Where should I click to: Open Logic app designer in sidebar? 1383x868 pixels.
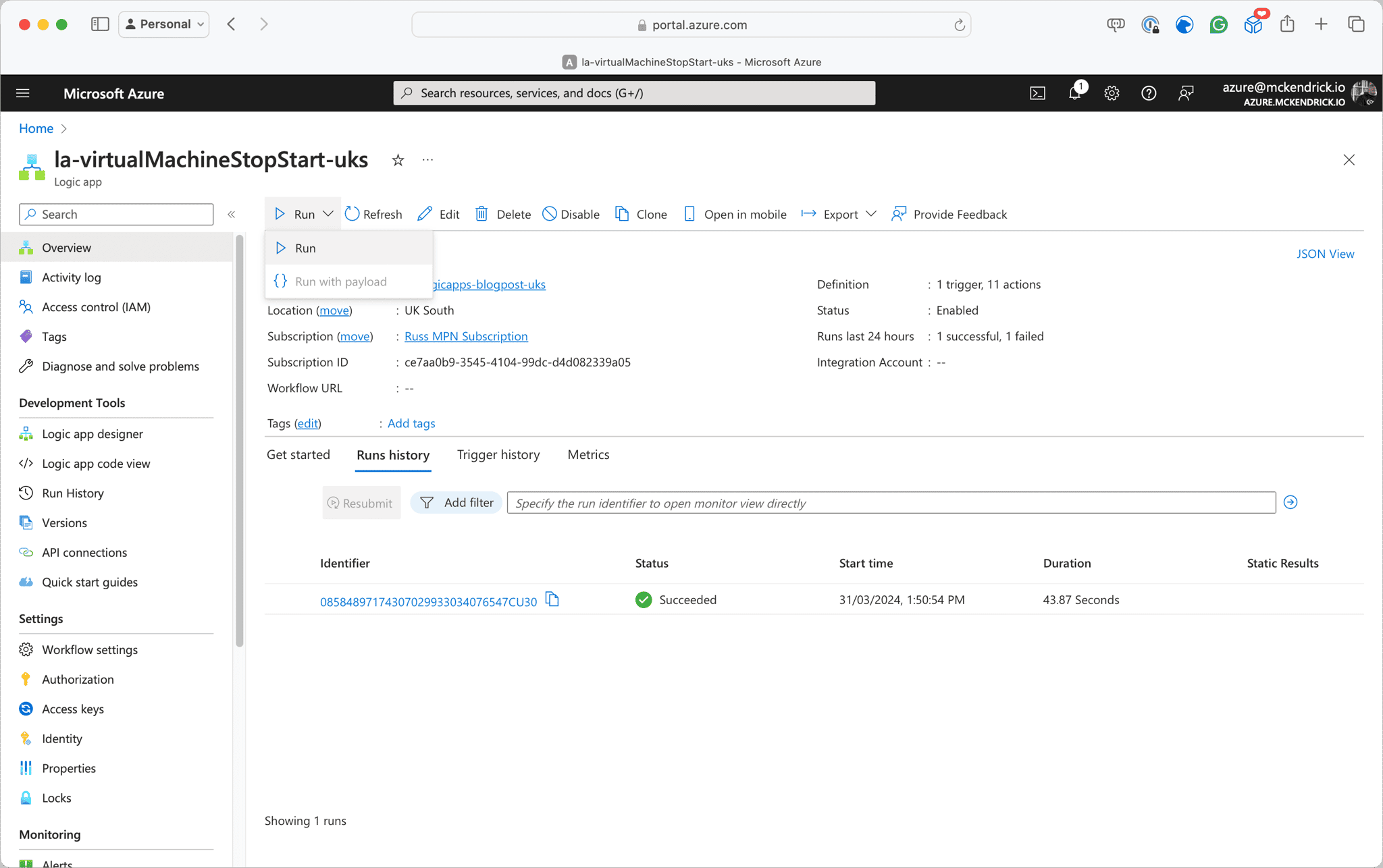[x=93, y=434]
